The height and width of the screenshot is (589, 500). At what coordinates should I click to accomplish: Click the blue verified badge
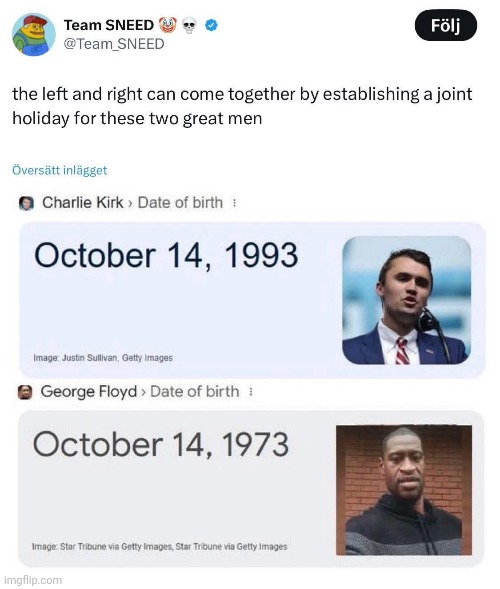[211, 25]
